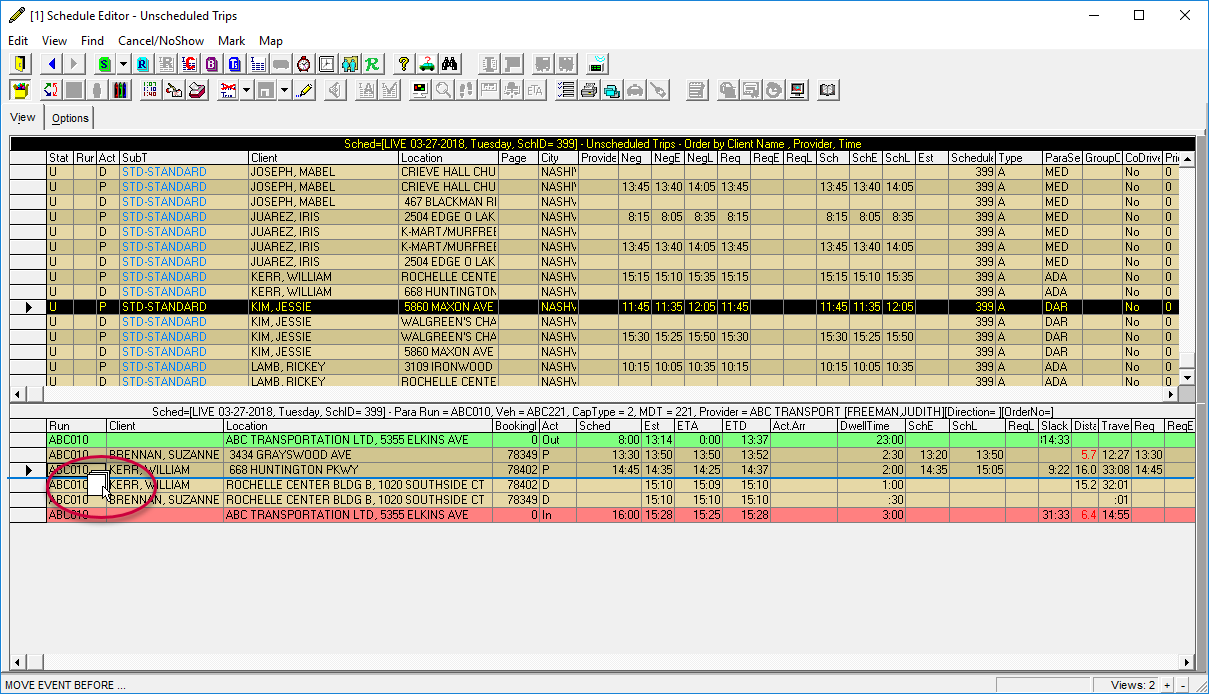The width and height of the screenshot is (1209, 694).
Task: Click the red clock icon on the top toolbar
Action: 302,63
